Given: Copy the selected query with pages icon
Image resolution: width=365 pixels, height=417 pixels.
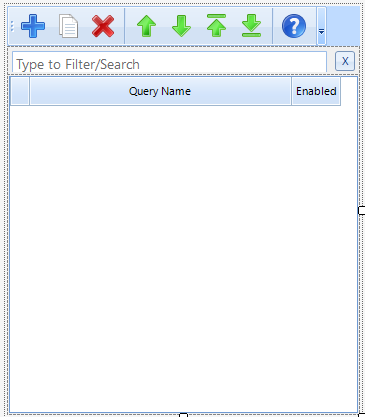Looking at the screenshot, I should (x=68, y=26).
